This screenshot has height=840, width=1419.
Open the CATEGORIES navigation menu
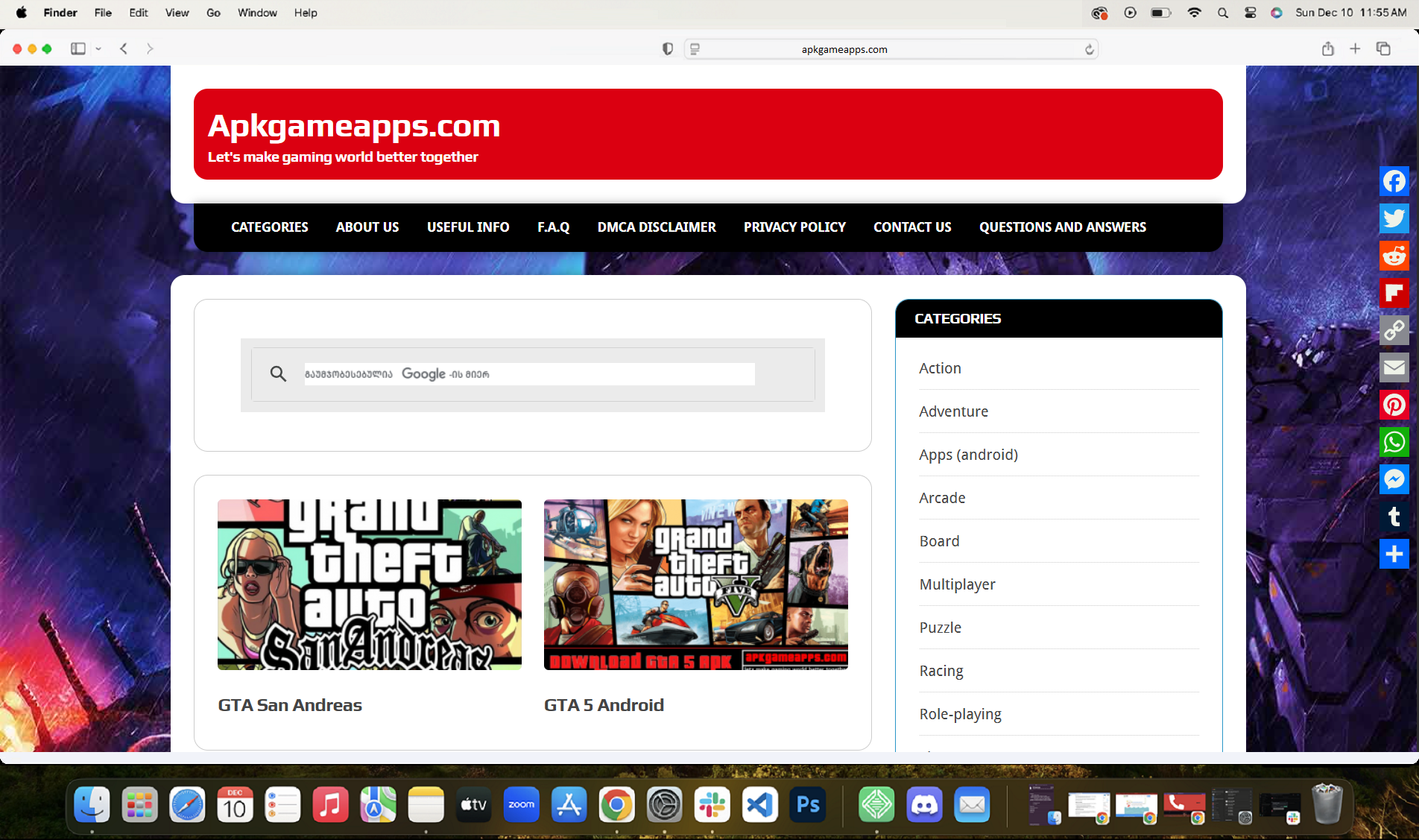(269, 227)
